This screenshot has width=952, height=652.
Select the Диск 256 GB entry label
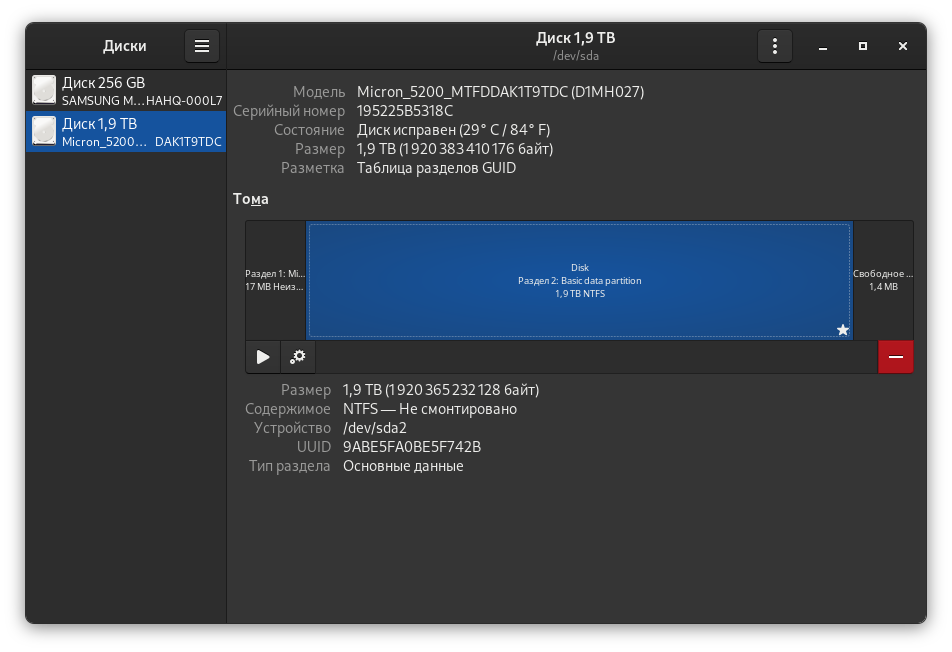coord(103,83)
